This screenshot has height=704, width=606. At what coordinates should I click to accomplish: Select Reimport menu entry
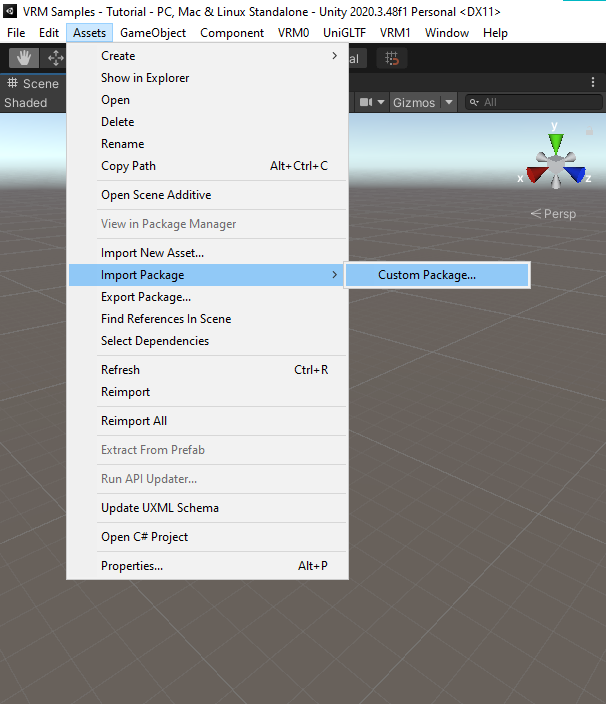[207, 392]
